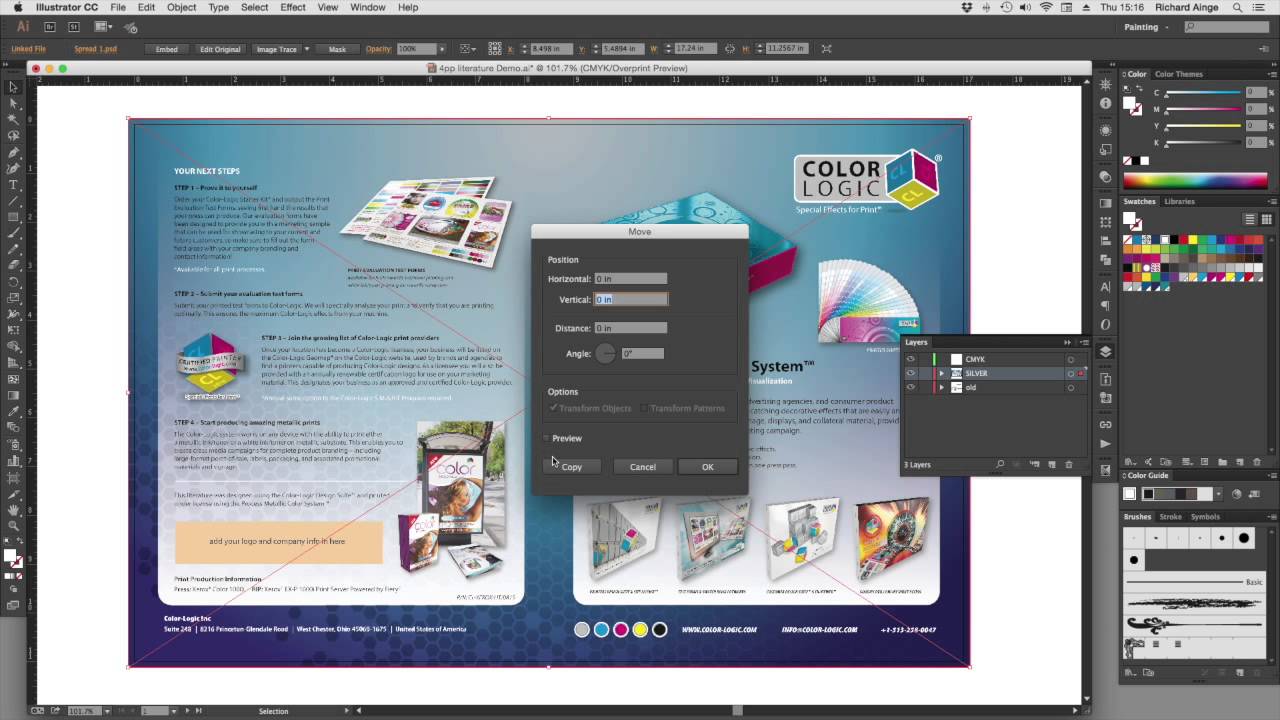
Task: Select the Zoom magnifier tool
Action: [13, 526]
